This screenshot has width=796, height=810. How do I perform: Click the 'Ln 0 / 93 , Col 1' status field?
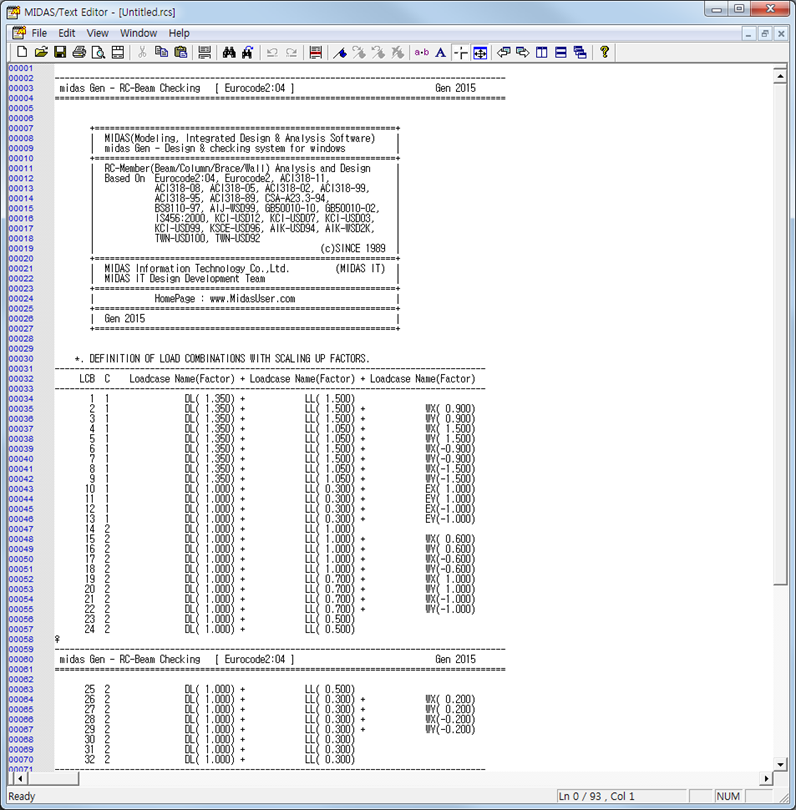click(622, 796)
